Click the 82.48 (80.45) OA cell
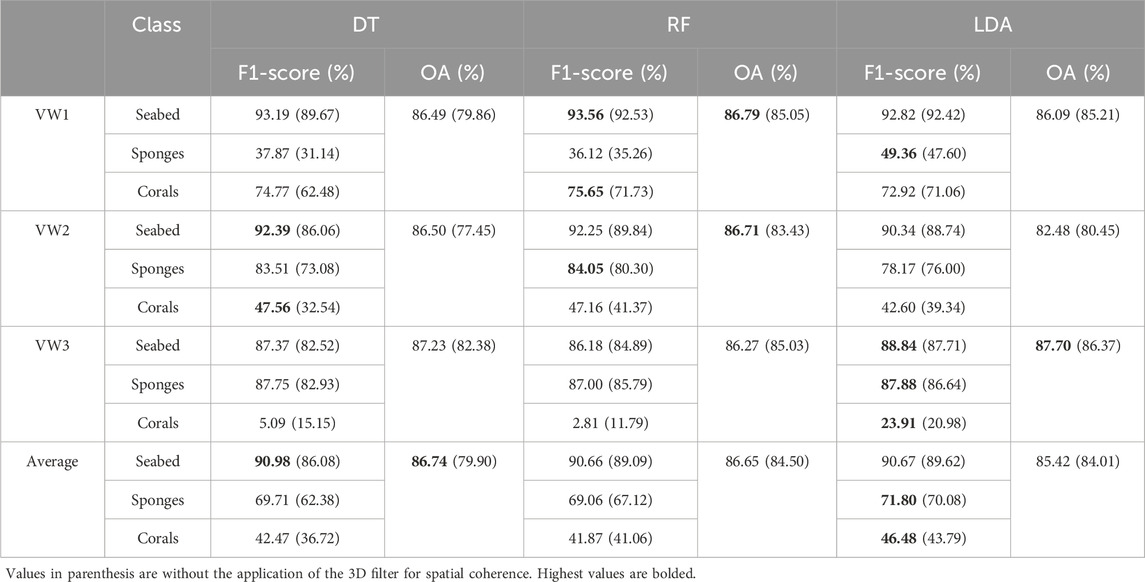 [x=1076, y=230]
